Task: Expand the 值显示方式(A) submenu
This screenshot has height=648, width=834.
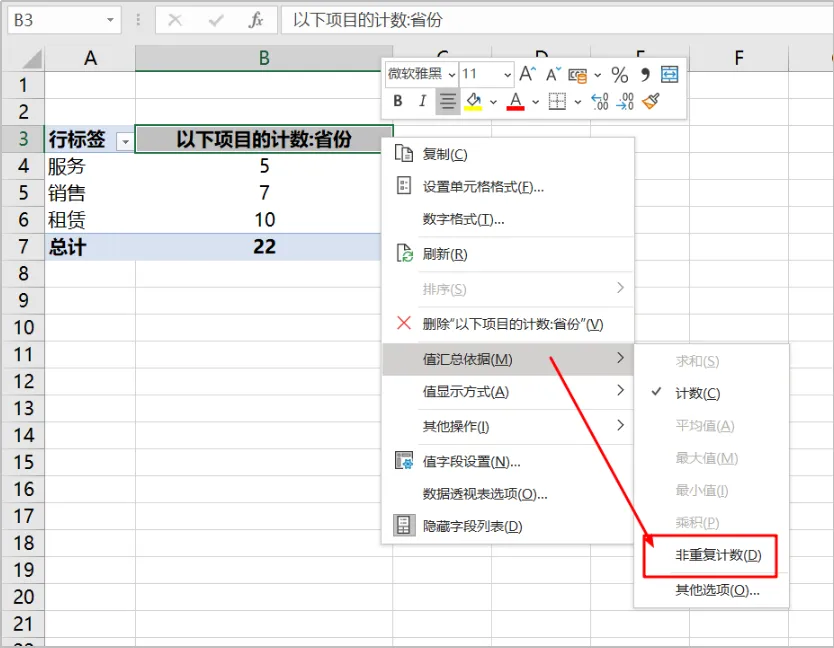Action: pyautogui.click(x=508, y=392)
